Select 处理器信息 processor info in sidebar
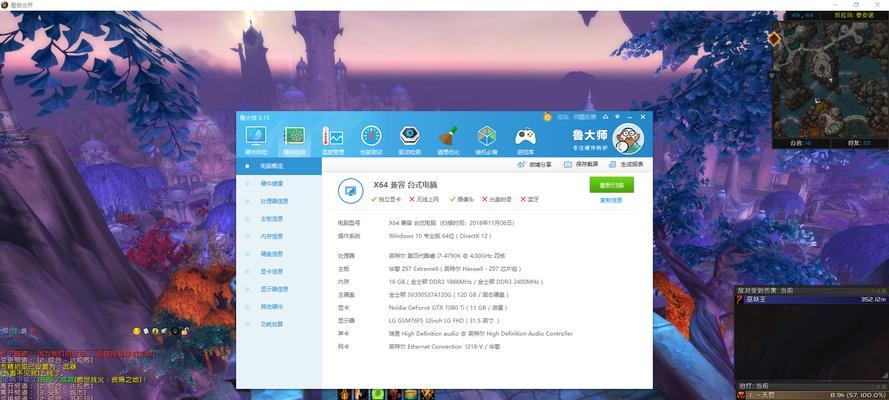889x400 pixels. point(274,201)
